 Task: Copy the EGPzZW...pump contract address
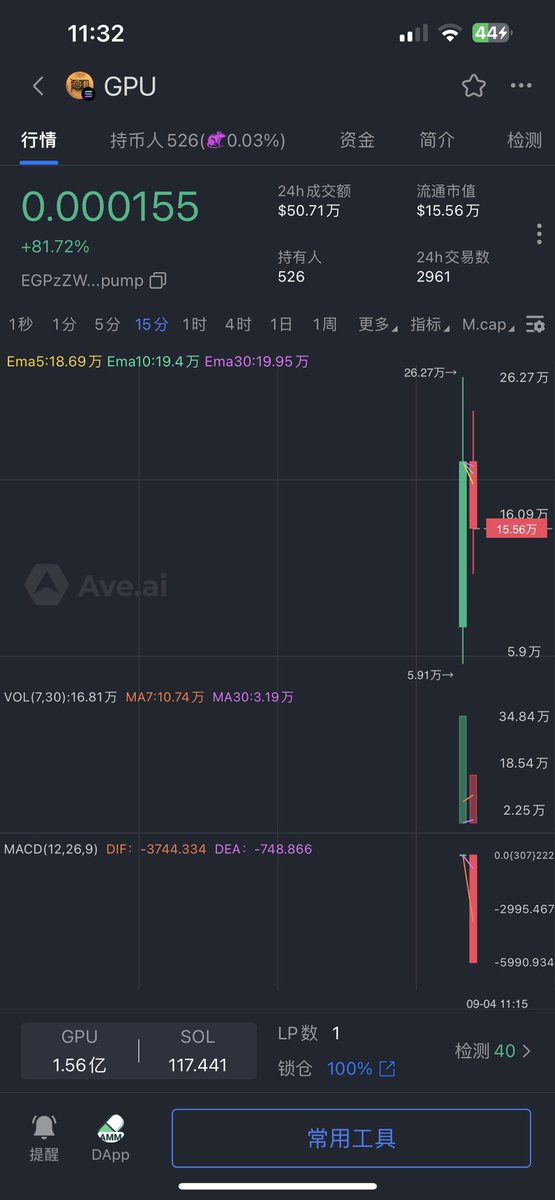pos(158,281)
